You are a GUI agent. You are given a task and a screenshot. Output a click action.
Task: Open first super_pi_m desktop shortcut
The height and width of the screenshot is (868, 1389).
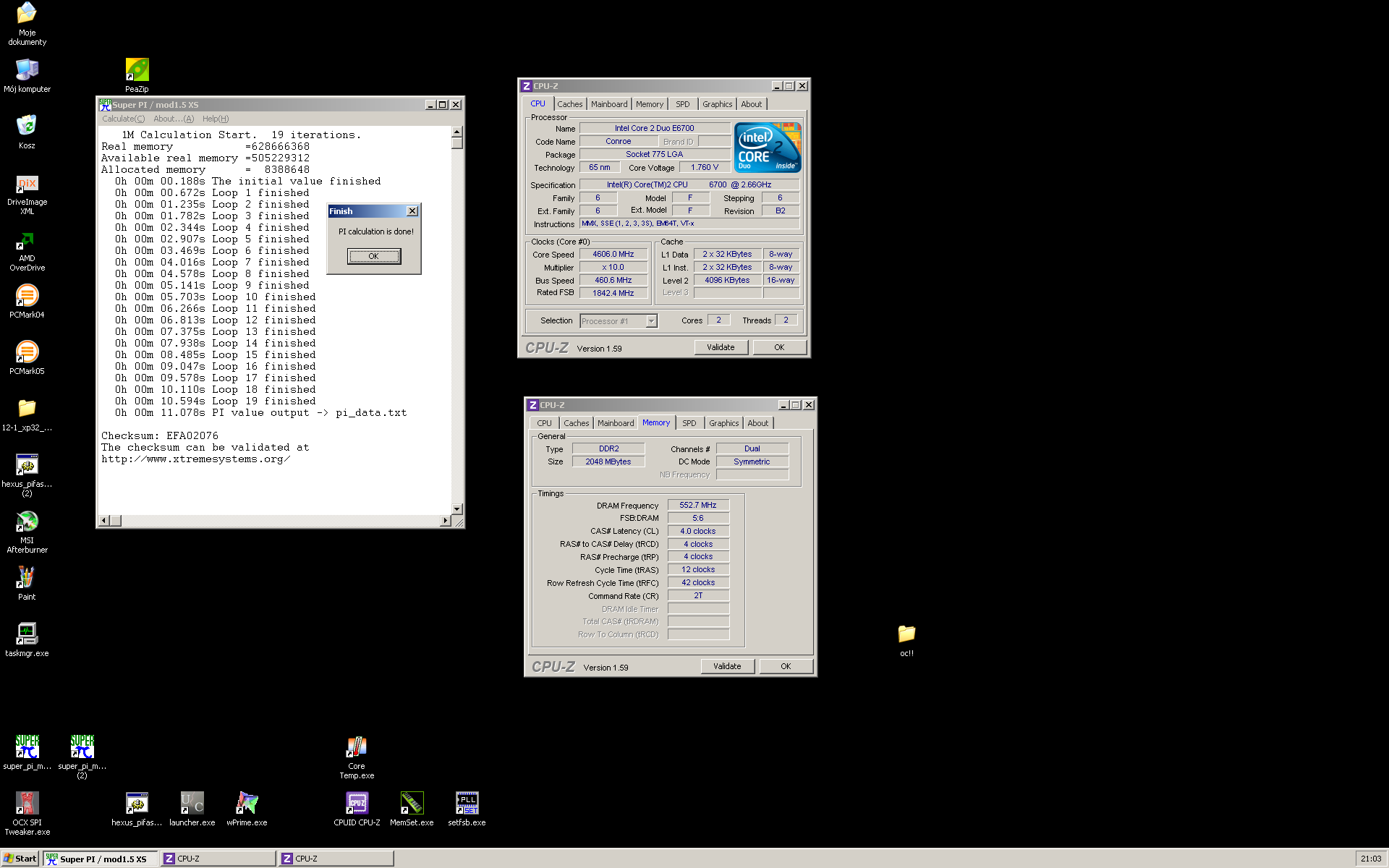click(27, 752)
